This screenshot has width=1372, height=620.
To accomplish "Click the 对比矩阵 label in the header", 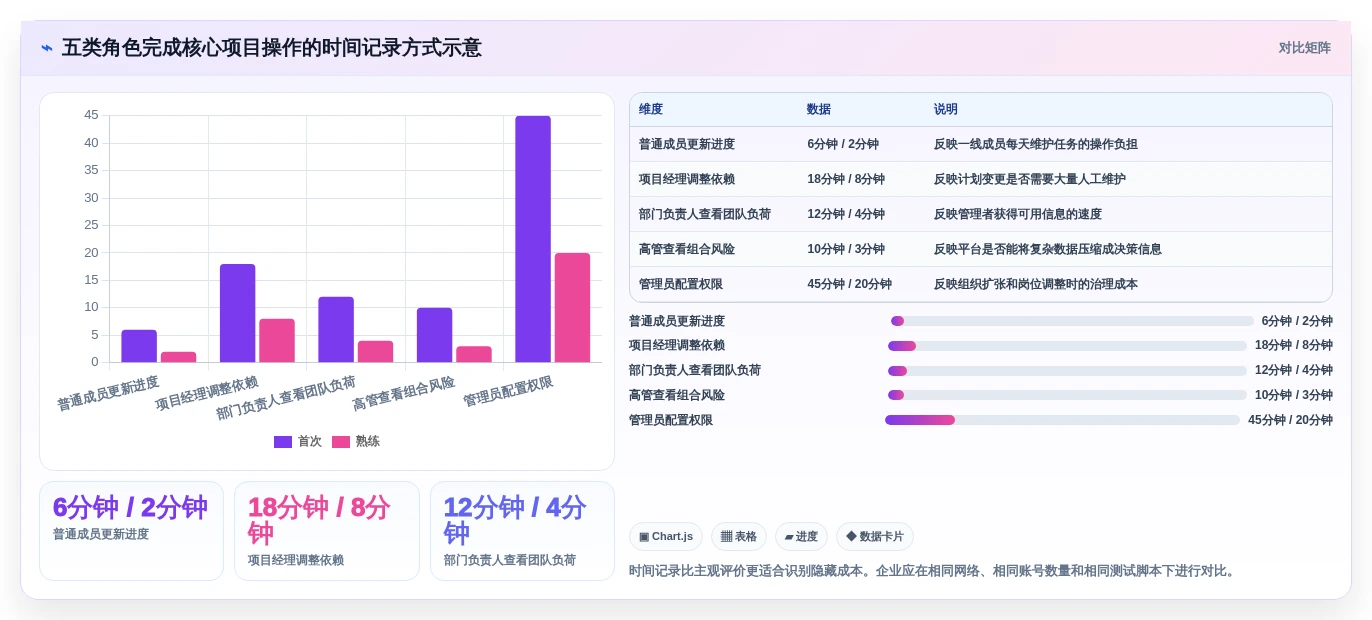I will 1305,48.
